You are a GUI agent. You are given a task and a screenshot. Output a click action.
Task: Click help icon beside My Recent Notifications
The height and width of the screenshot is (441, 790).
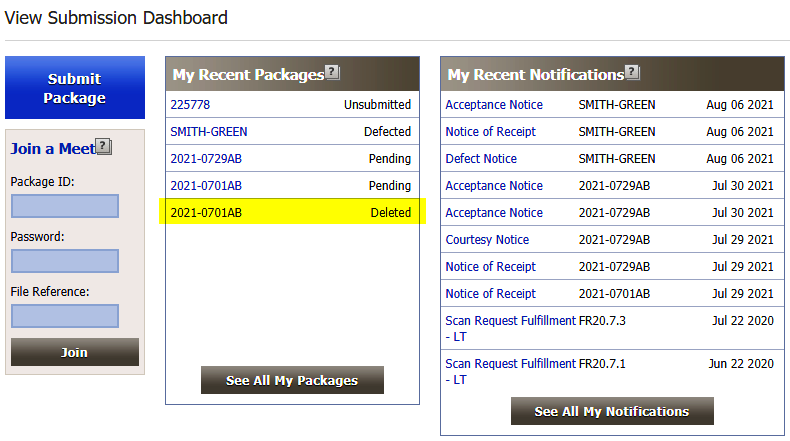click(632, 73)
